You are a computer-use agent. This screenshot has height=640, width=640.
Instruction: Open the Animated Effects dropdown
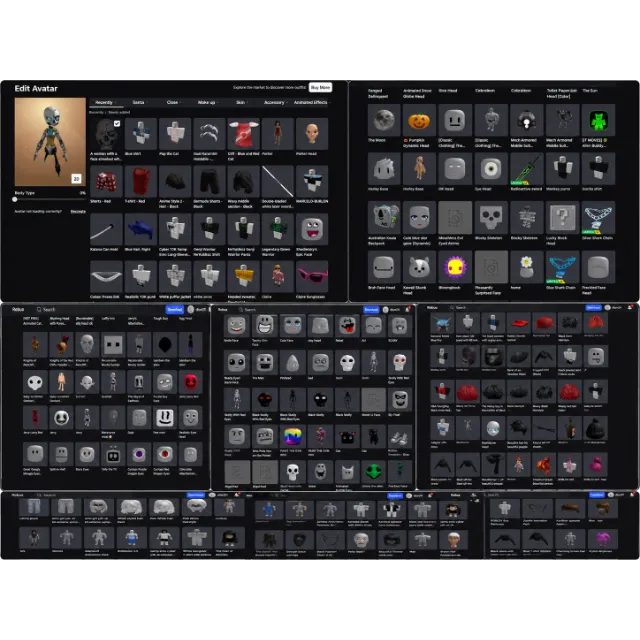point(312,102)
